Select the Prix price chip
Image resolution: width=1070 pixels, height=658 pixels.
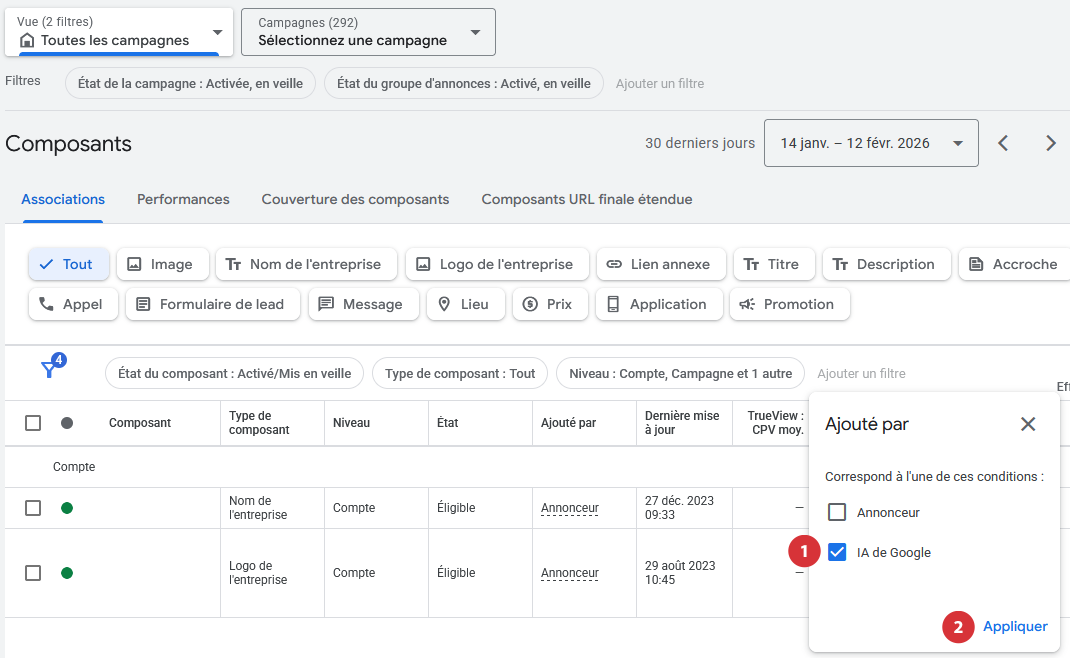[548, 304]
